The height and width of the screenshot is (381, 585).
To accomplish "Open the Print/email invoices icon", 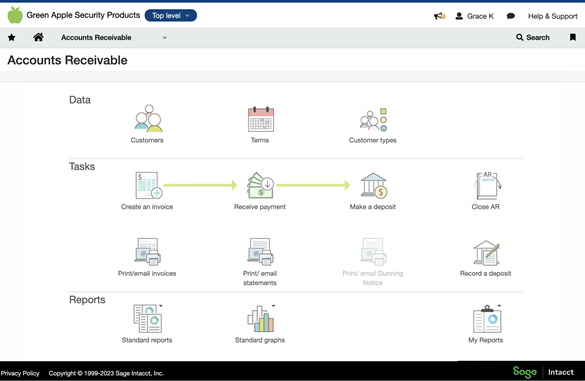I will point(148,252).
